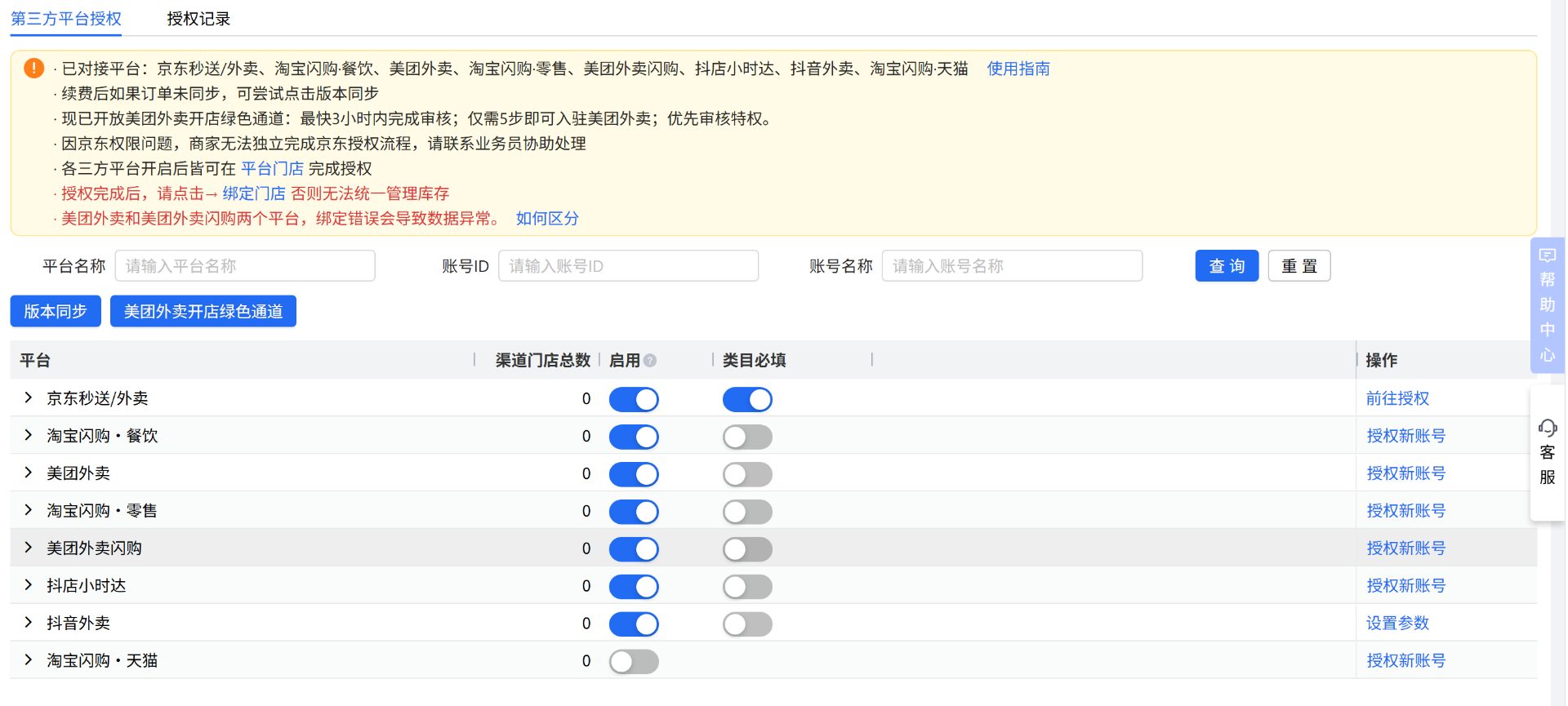Expand the 淘宝闪购·天猫 row

pyautogui.click(x=29, y=660)
